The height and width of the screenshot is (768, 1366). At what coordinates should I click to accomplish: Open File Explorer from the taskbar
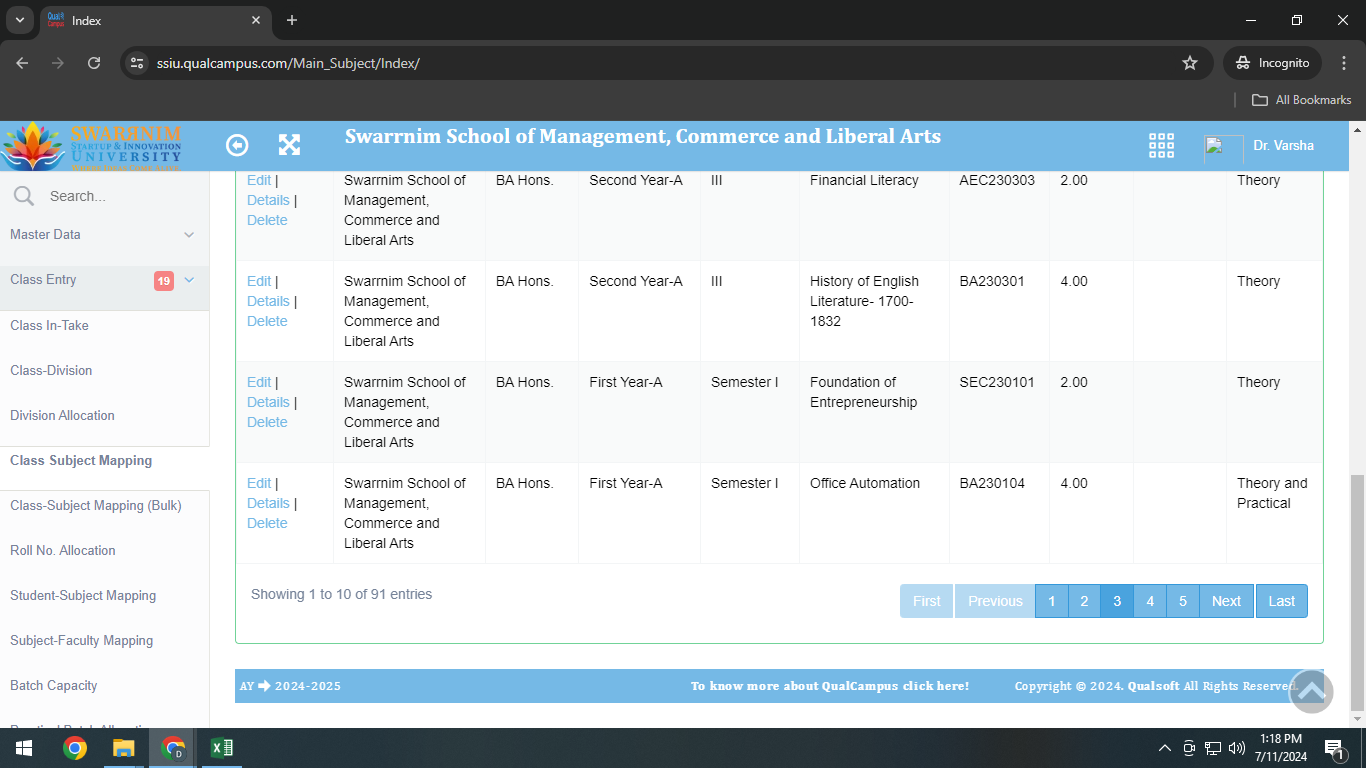tap(123, 748)
